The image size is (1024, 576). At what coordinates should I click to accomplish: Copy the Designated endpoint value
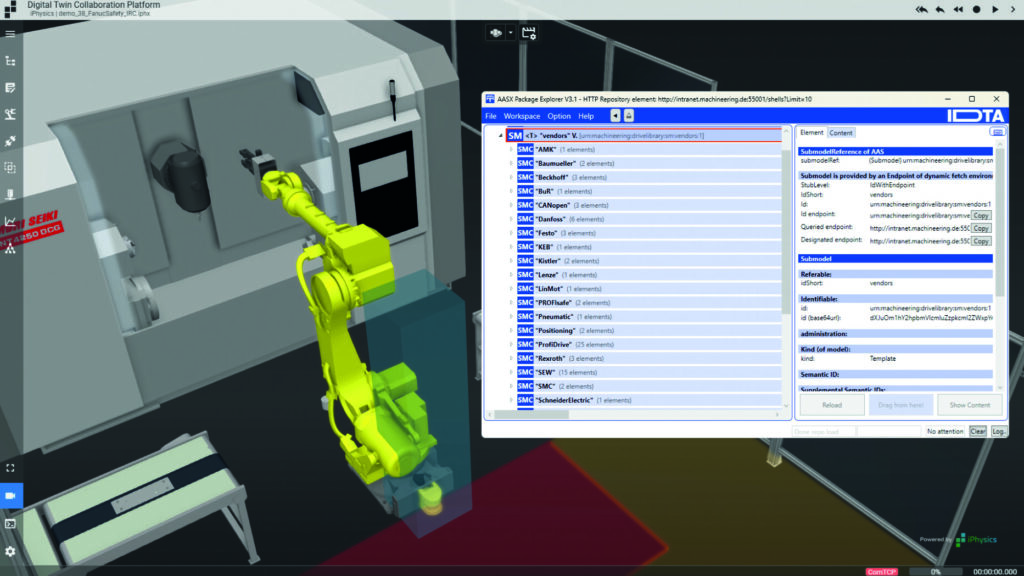pos(981,241)
